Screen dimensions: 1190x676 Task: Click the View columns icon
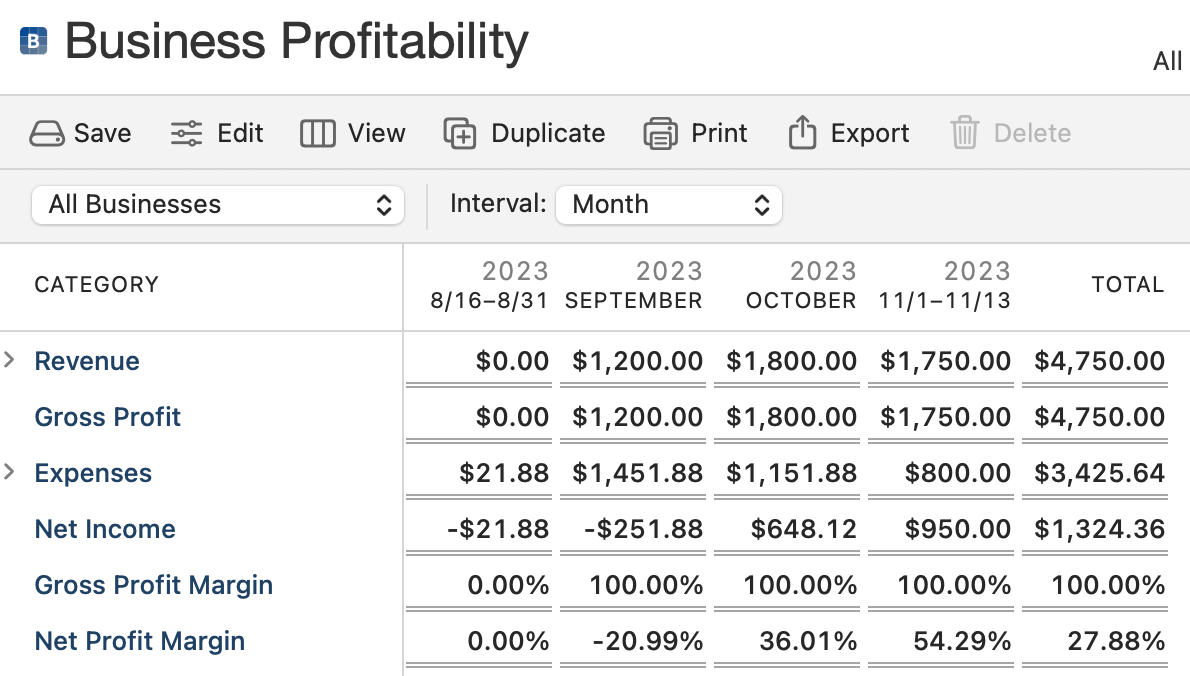pyautogui.click(x=318, y=134)
